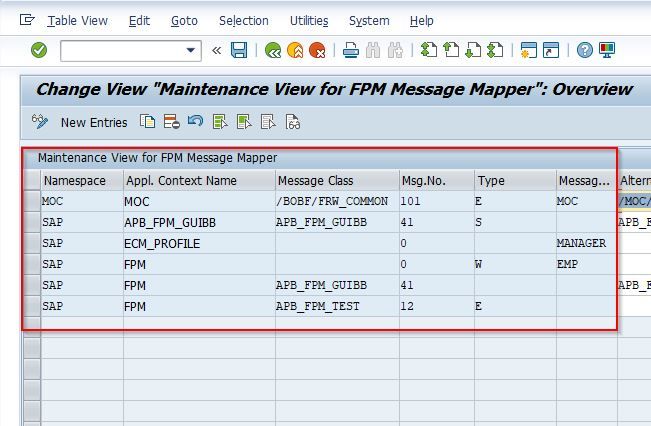Click the Namespace column header
The width and height of the screenshot is (651, 426).
click(x=82, y=181)
